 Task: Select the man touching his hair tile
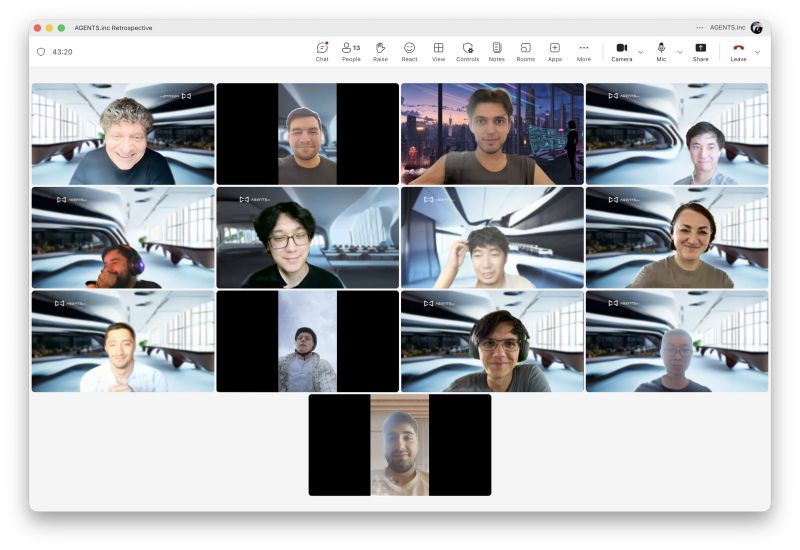coord(492,237)
